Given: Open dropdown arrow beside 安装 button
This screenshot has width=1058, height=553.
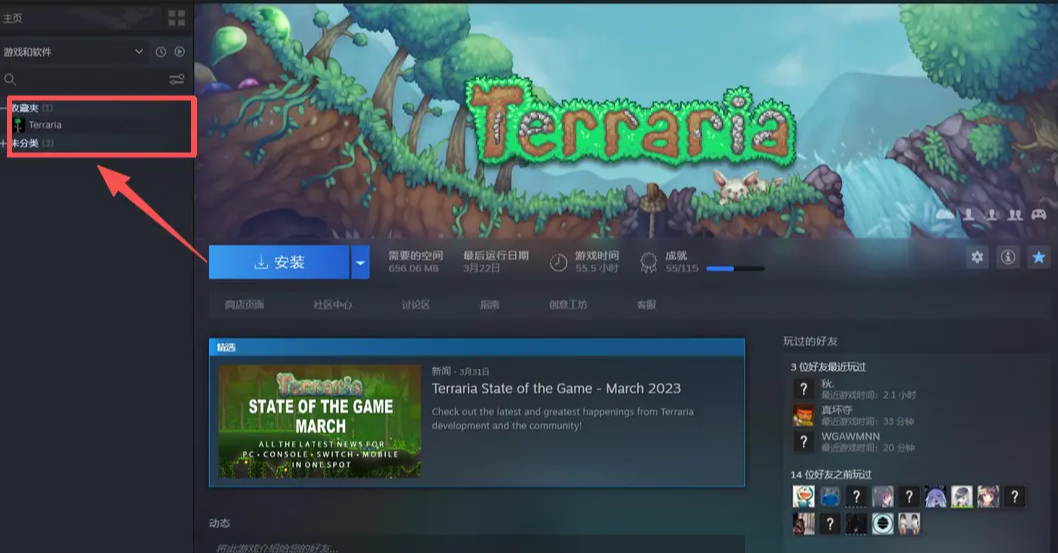Looking at the screenshot, I should (360, 263).
